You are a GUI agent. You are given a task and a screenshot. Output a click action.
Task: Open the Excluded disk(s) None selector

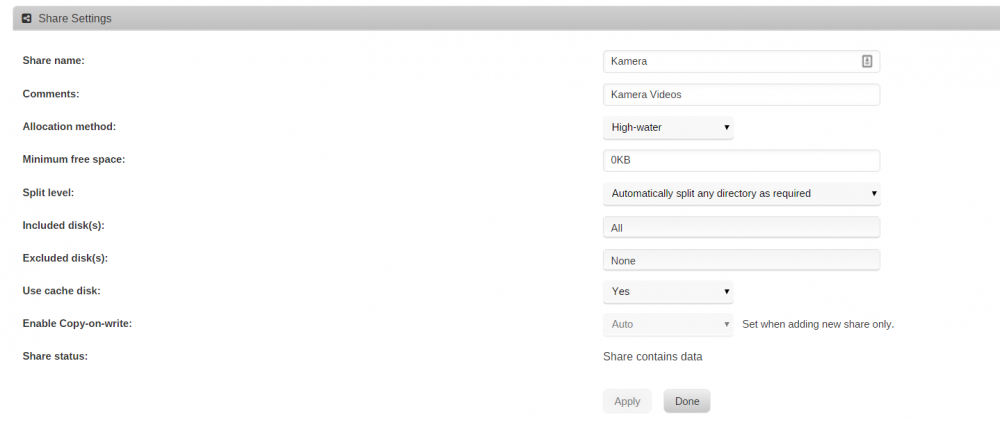[x=741, y=260]
